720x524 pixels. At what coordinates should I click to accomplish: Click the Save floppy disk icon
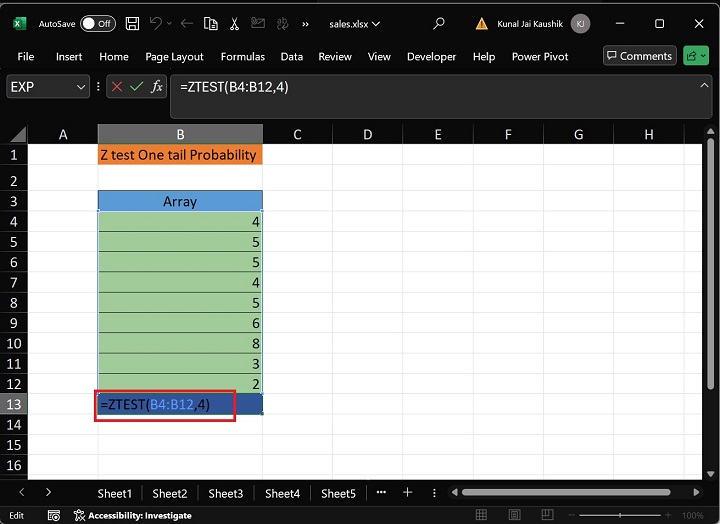click(x=132, y=23)
